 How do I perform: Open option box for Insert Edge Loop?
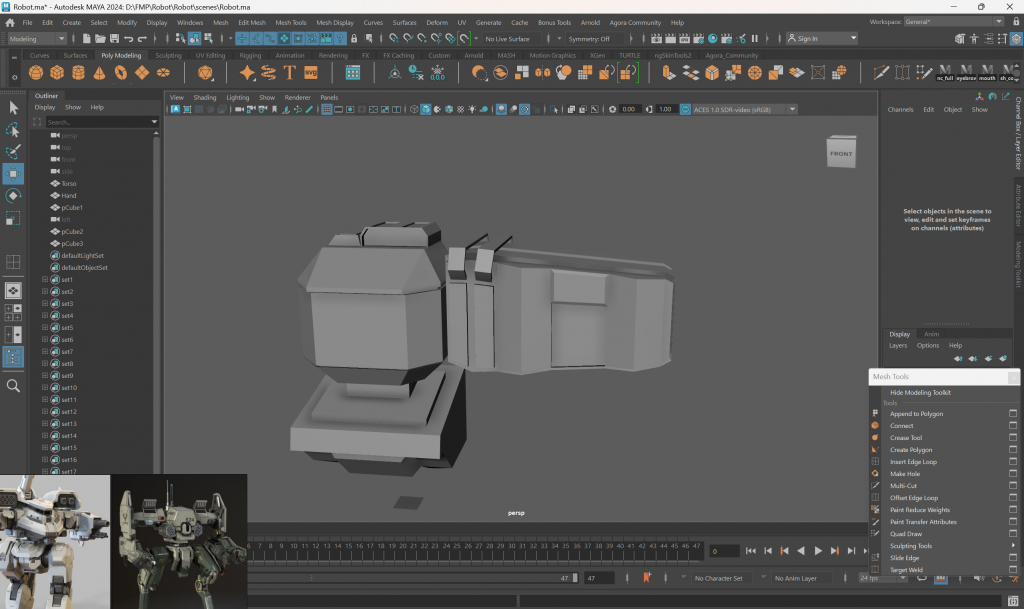point(1012,462)
